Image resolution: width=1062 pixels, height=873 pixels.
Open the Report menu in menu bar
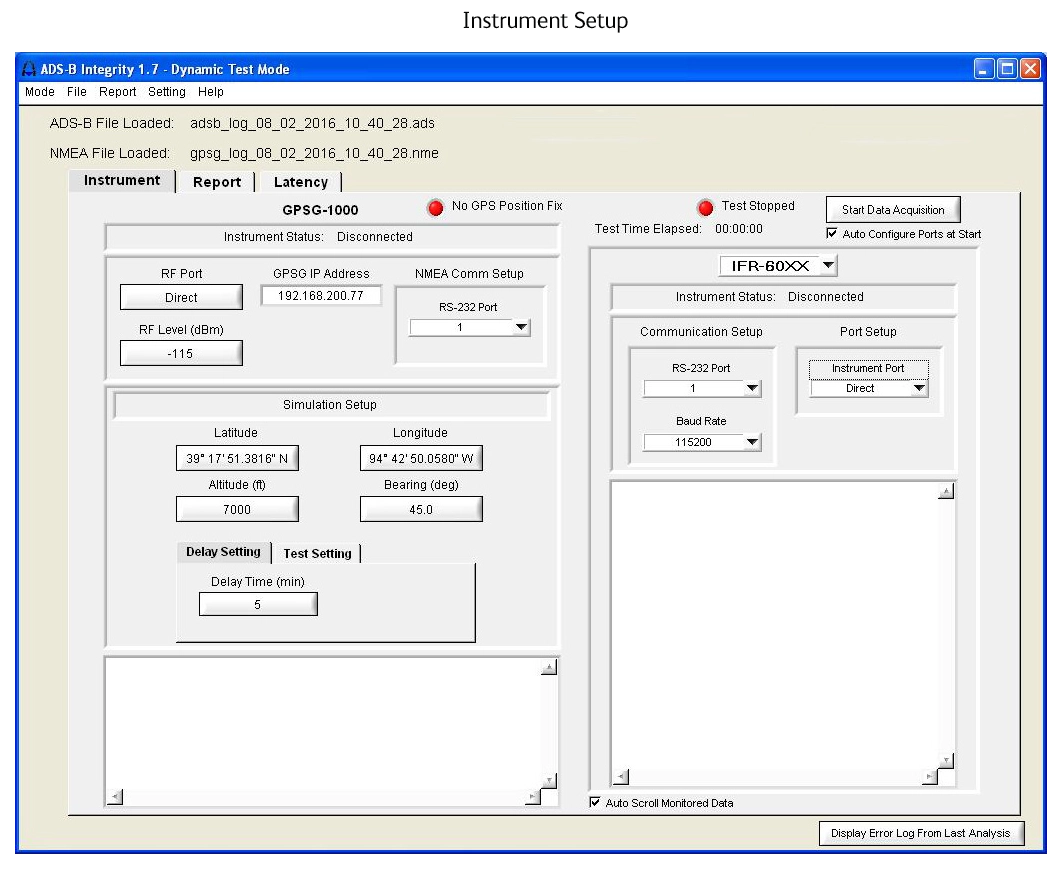[117, 92]
